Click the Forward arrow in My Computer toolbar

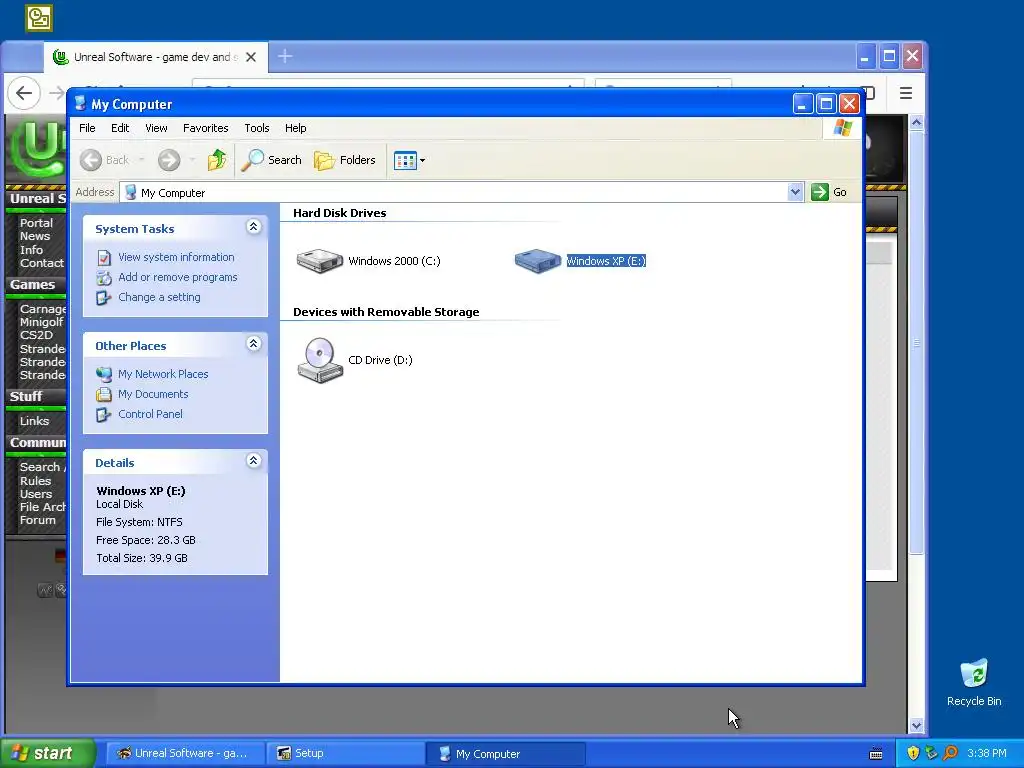click(x=169, y=160)
